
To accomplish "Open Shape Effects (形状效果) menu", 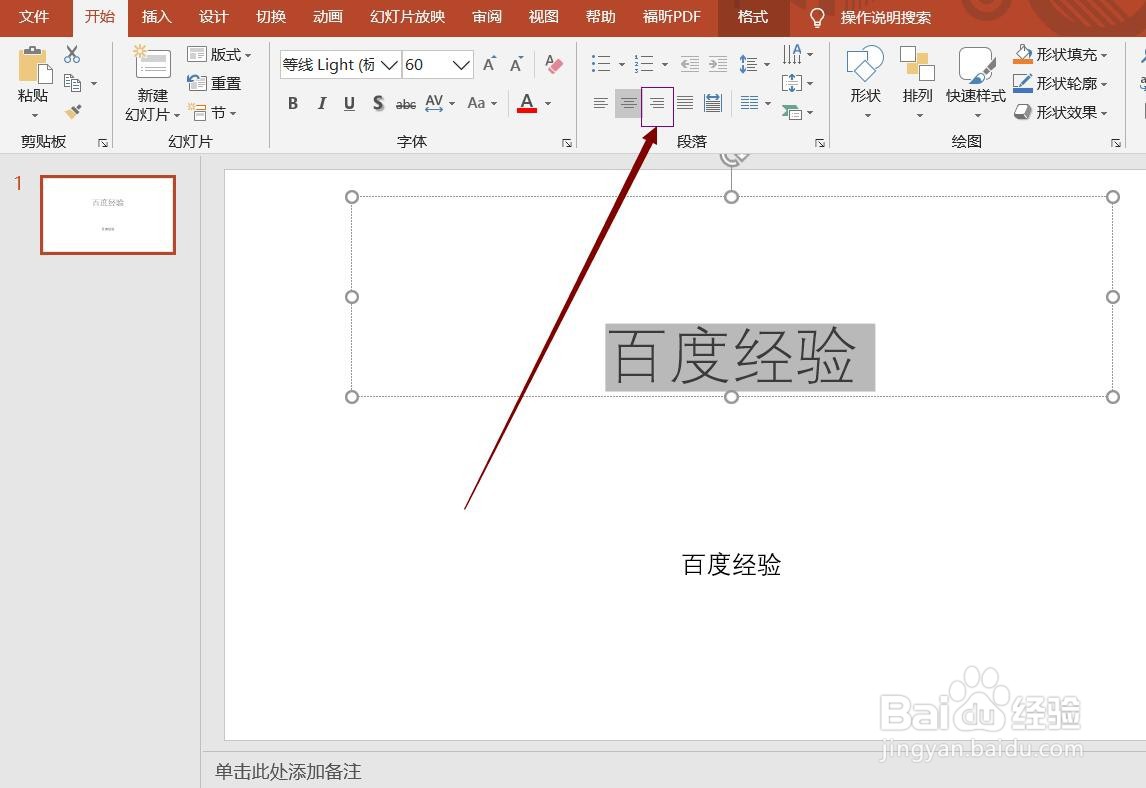I will tap(1060, 112).
